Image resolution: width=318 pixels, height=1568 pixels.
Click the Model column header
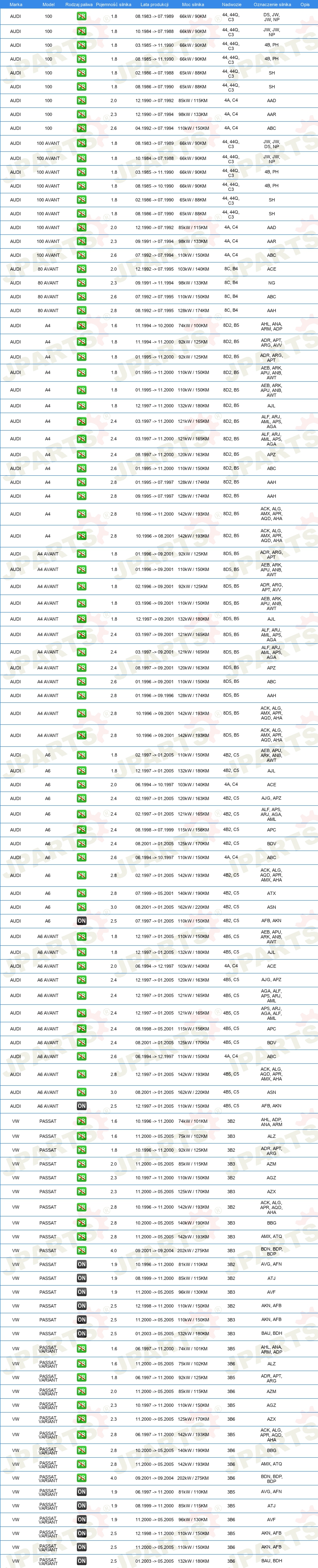[x=48, y=4]
